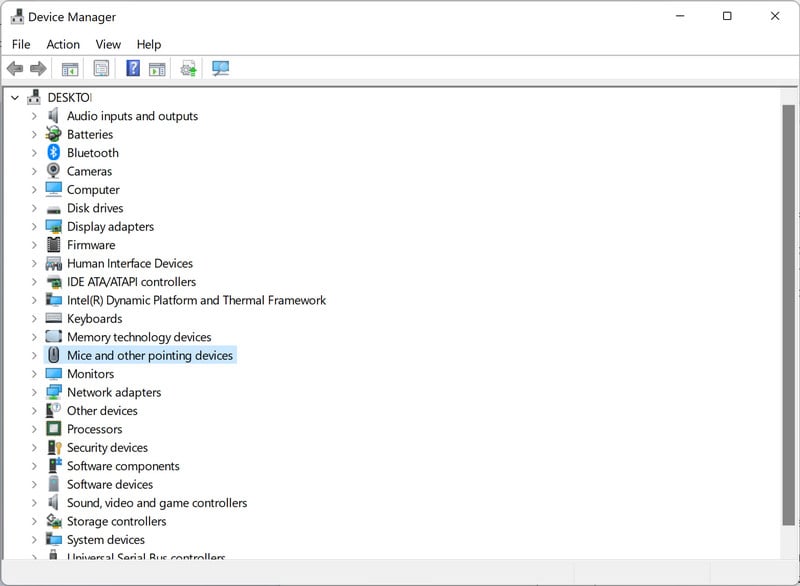The width and height of the screenshot is (800, 586).
Task: Open the Properties toolbar icon
Action: 101,68
